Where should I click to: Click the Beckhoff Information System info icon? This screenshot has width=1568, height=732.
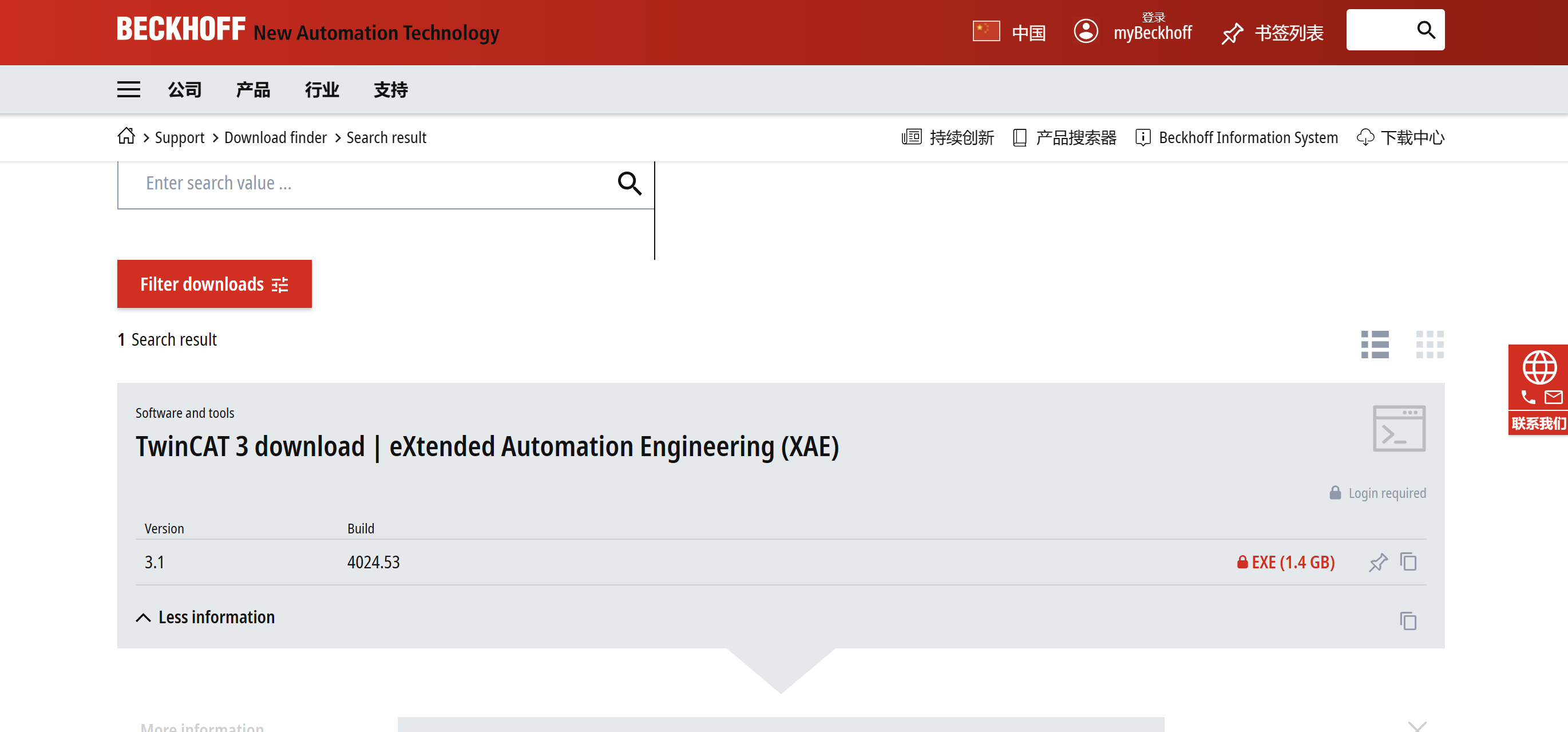pos(1142,137)
